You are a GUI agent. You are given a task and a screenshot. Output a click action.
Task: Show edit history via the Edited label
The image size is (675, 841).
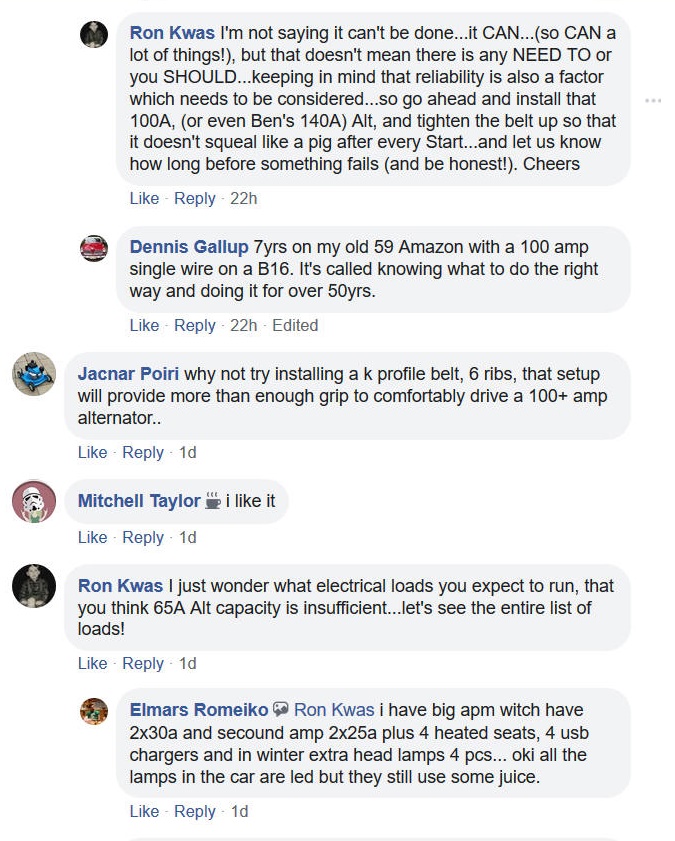(295, 325)
